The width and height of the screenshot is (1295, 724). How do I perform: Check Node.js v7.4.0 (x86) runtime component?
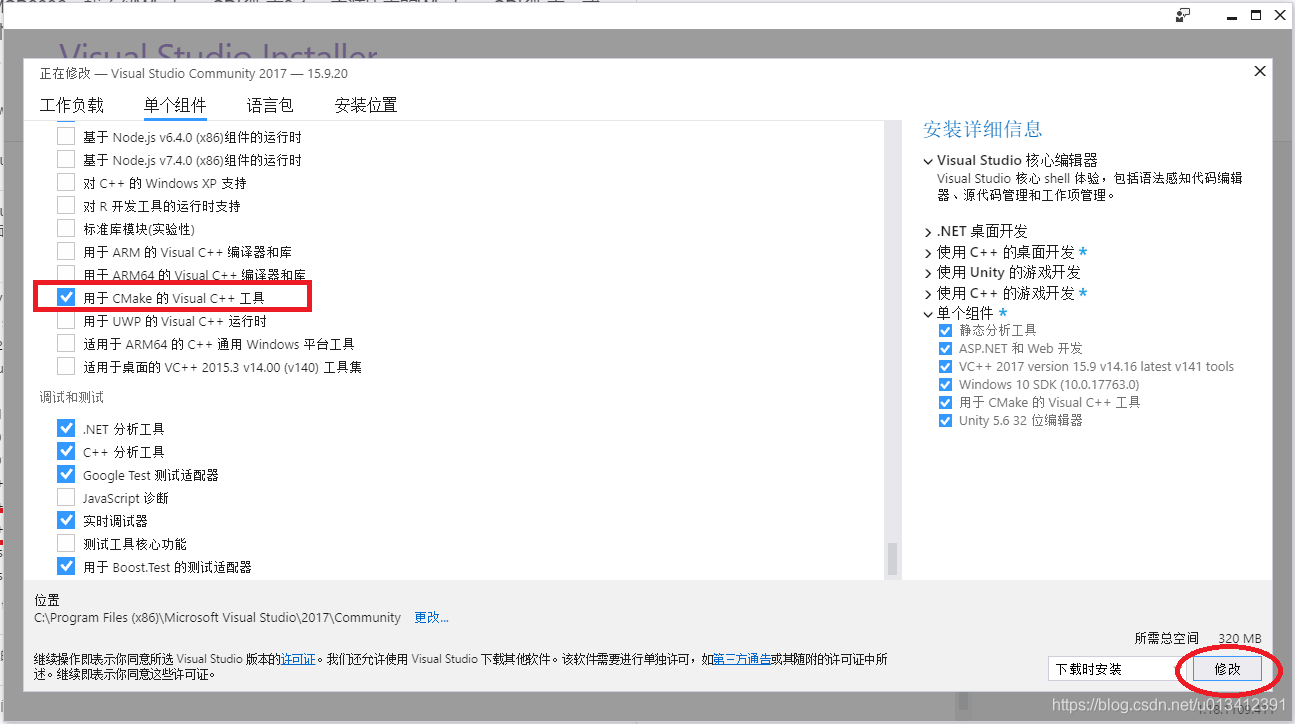pyautogui.click(x=66, y=160)
